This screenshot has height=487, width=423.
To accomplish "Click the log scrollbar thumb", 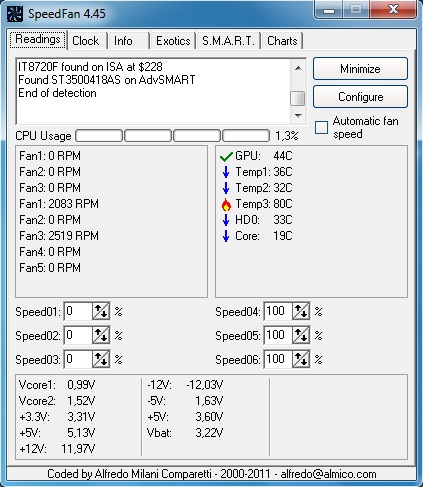I will [298, 99].
